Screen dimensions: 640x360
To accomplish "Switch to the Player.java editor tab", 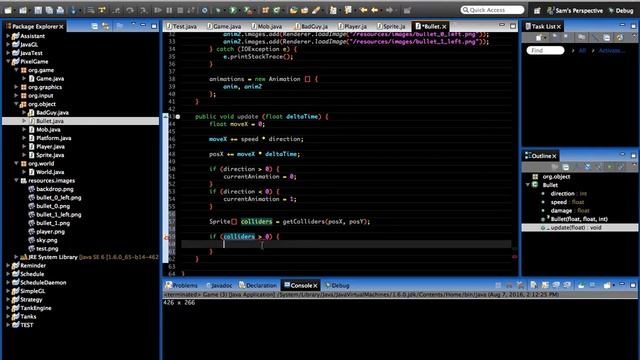I will click(352, 27).
